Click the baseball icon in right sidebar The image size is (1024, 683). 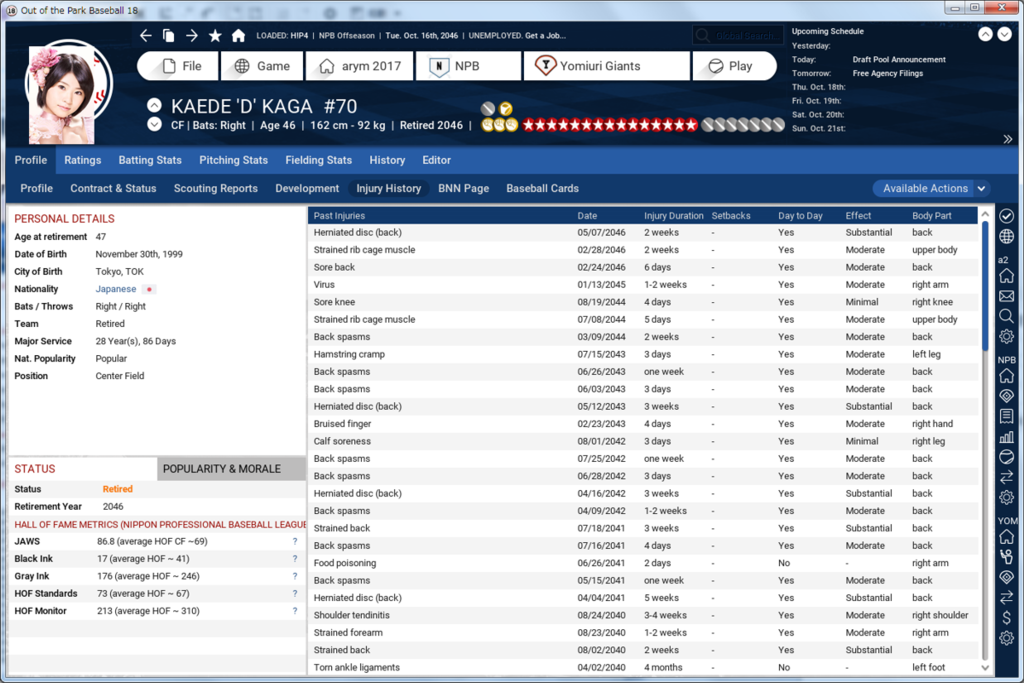pyautogui.click(x=1006, y=456)
